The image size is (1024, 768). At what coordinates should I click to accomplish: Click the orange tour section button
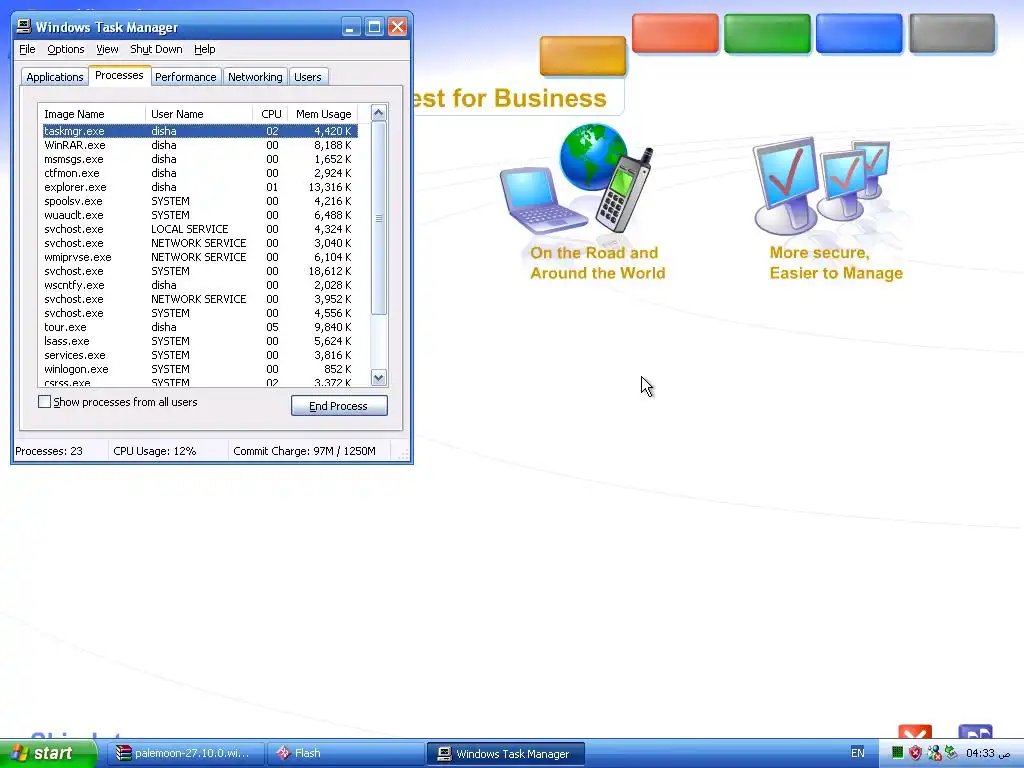(583, 56)
